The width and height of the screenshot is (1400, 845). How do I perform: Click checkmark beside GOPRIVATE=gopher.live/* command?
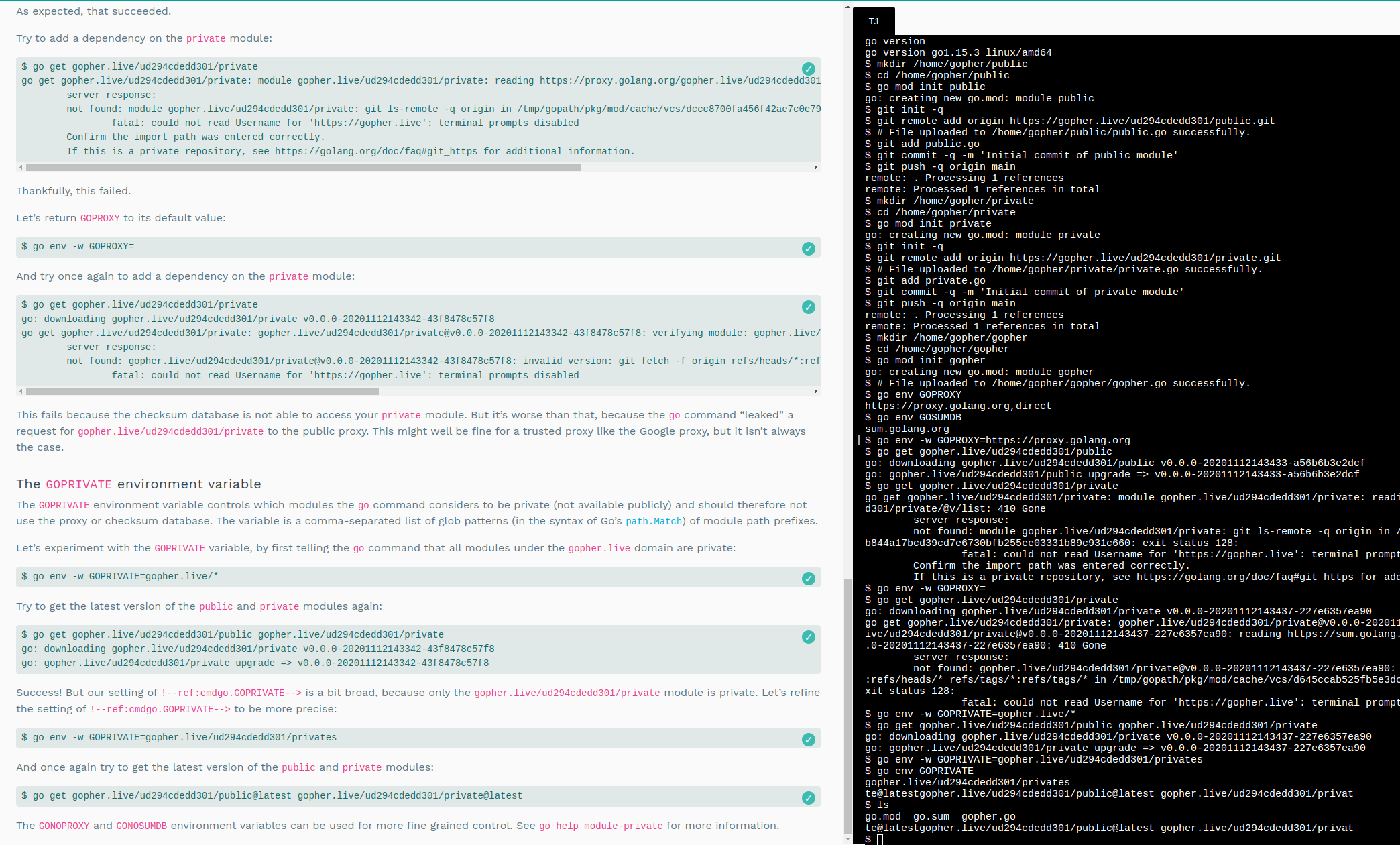[x=809, y=579]
